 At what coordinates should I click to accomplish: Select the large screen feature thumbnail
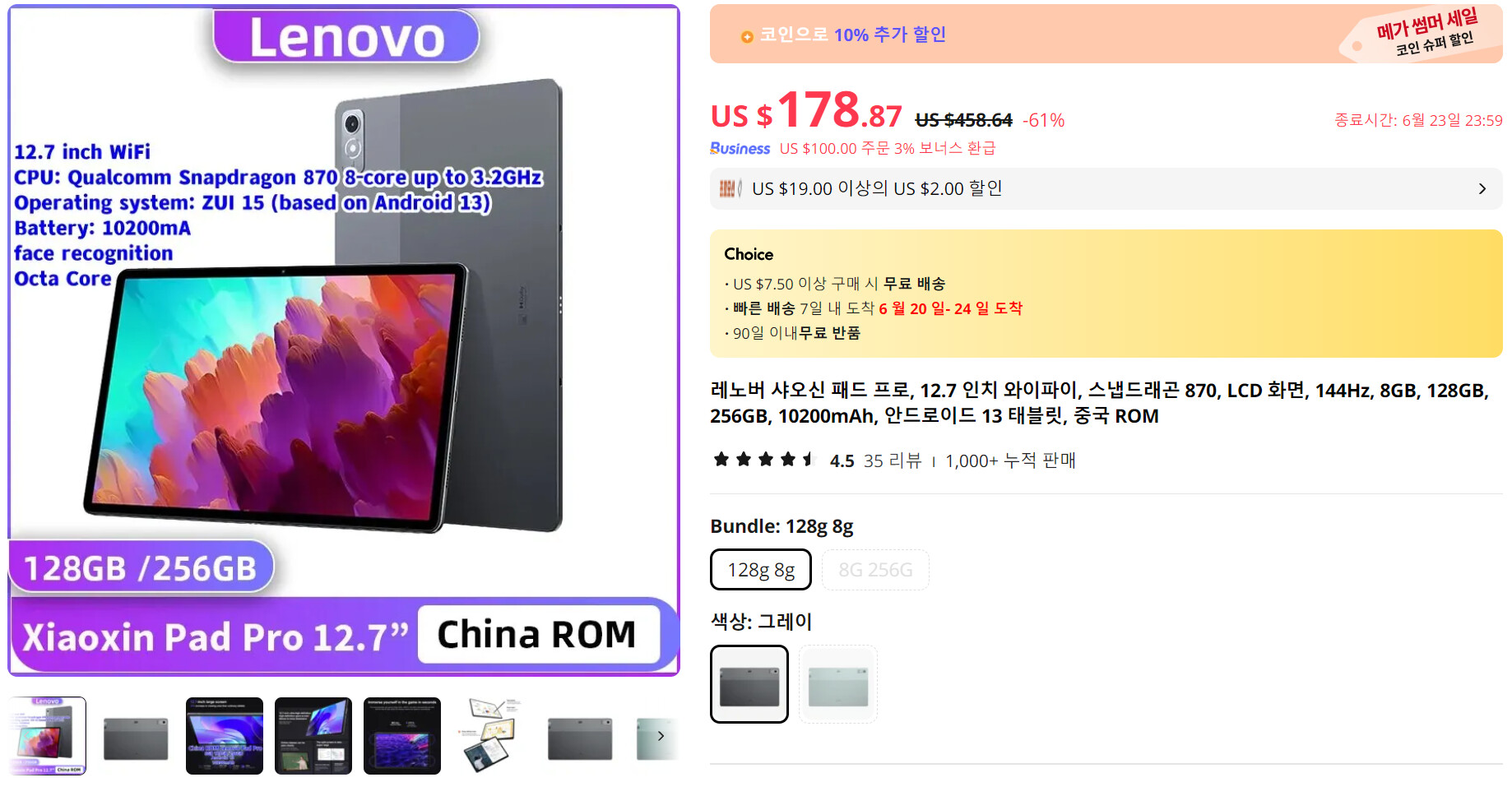pyautogui.click(x=225, y=736)
